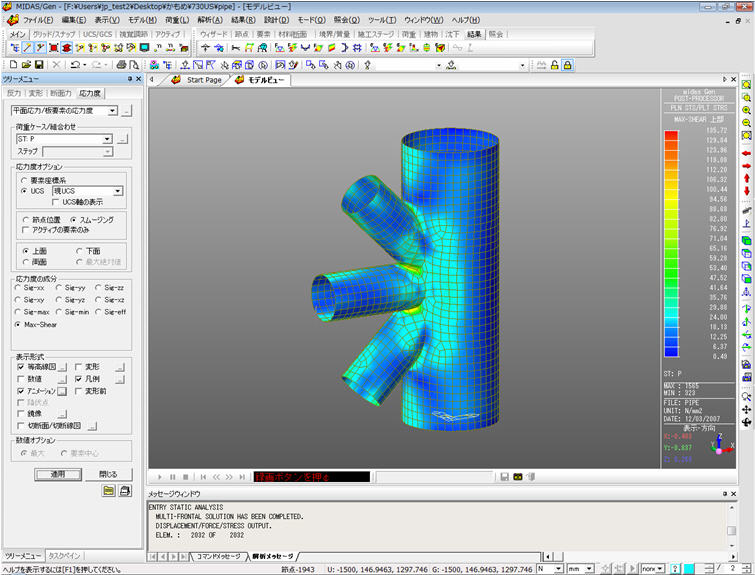
Task: Click the 閉じる Close button
Action: coord(108,474)
